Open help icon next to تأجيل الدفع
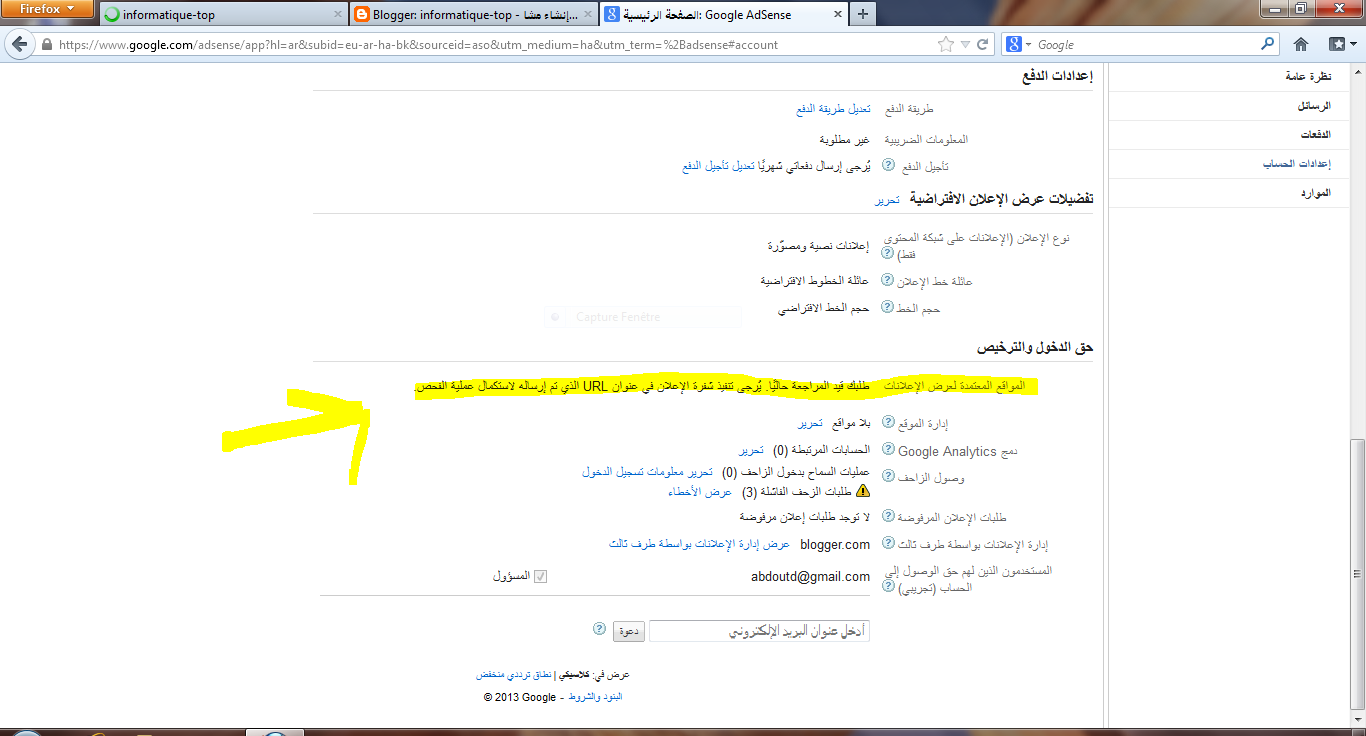Viewport: 1366px width, 736px height. click(888, 165)
